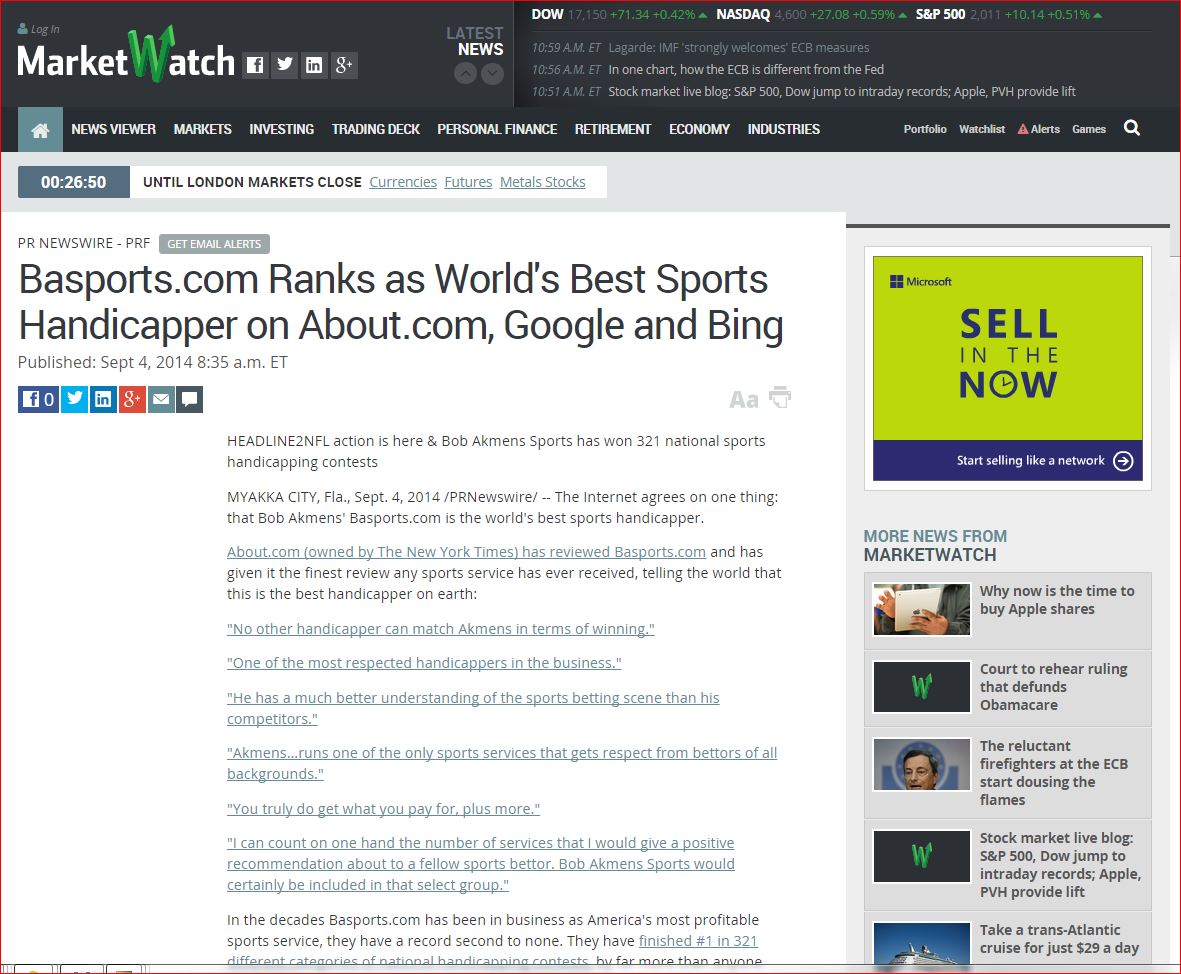Click 'Start selling like a network' arrow
The width and height of the screenshot is (1181, 974).
[1123, 461]
